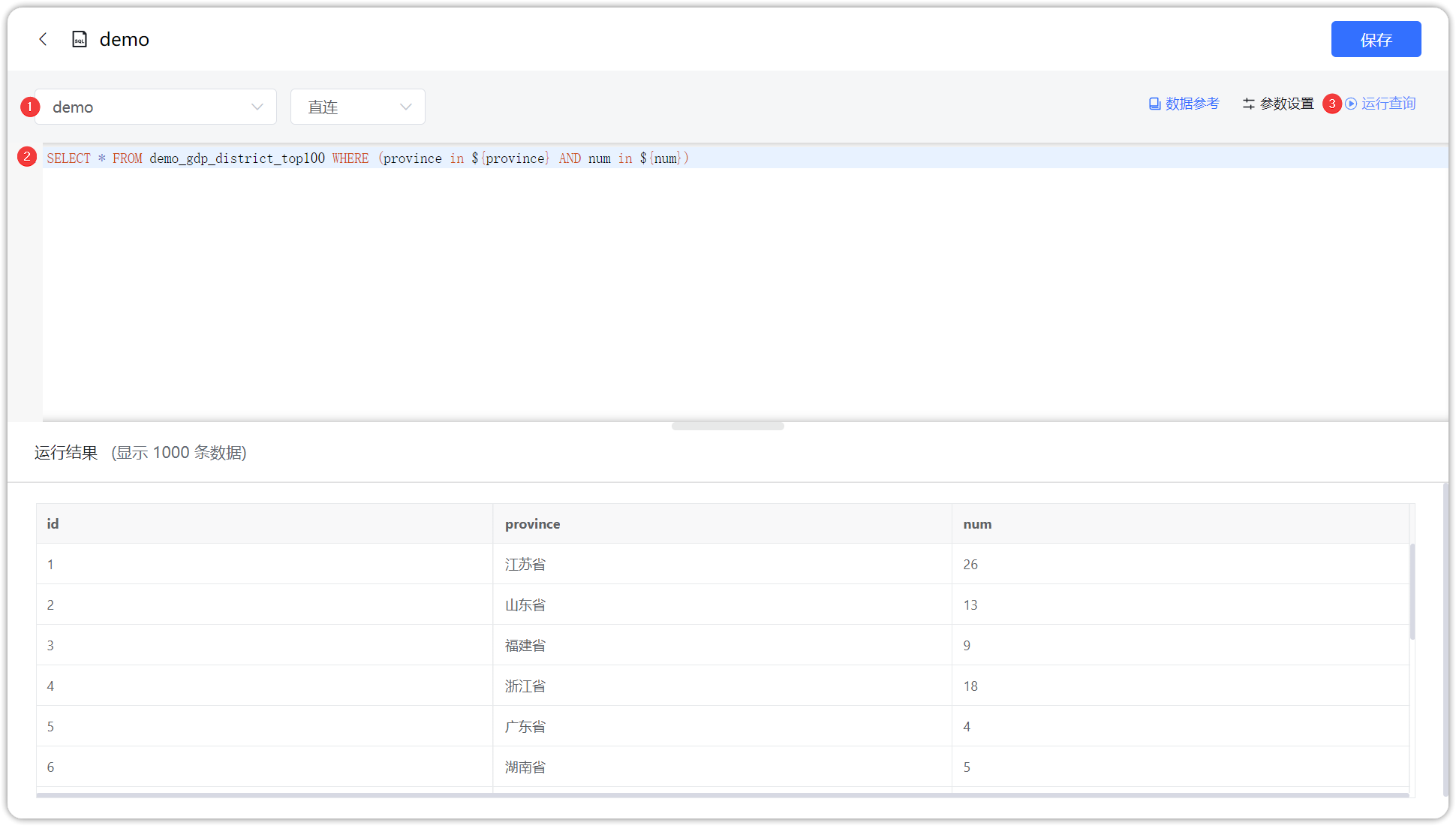Run the query via 运行查询 link

(1388, 104)
